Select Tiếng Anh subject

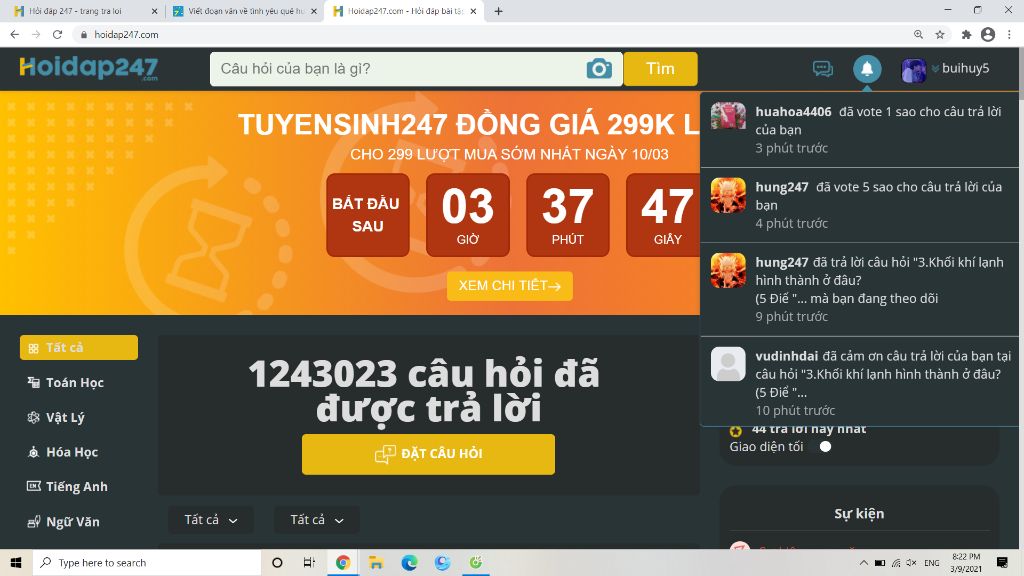pyautogui.click(x=76, y=487)
